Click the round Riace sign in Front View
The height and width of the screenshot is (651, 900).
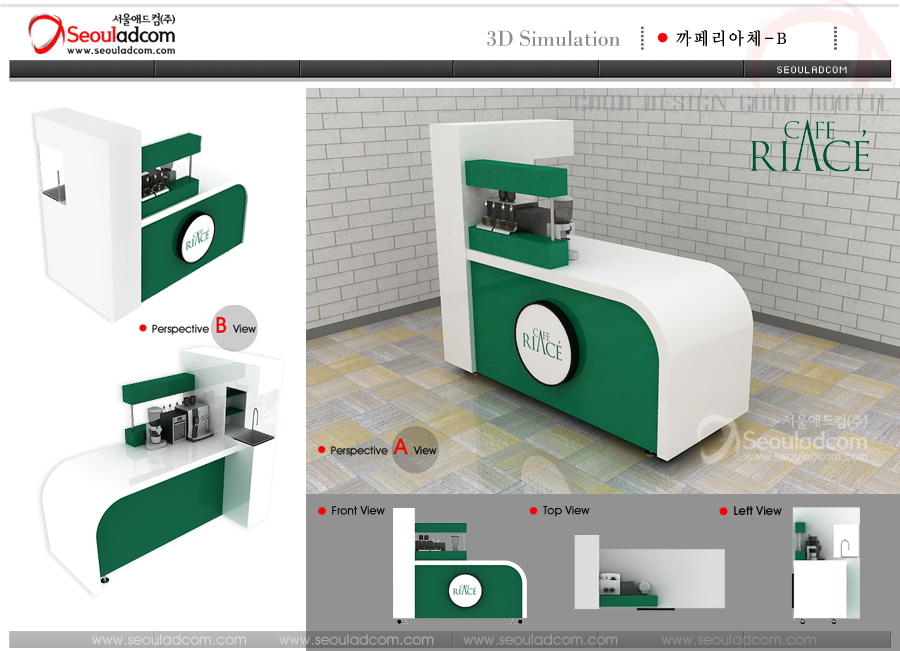[465, 590]
